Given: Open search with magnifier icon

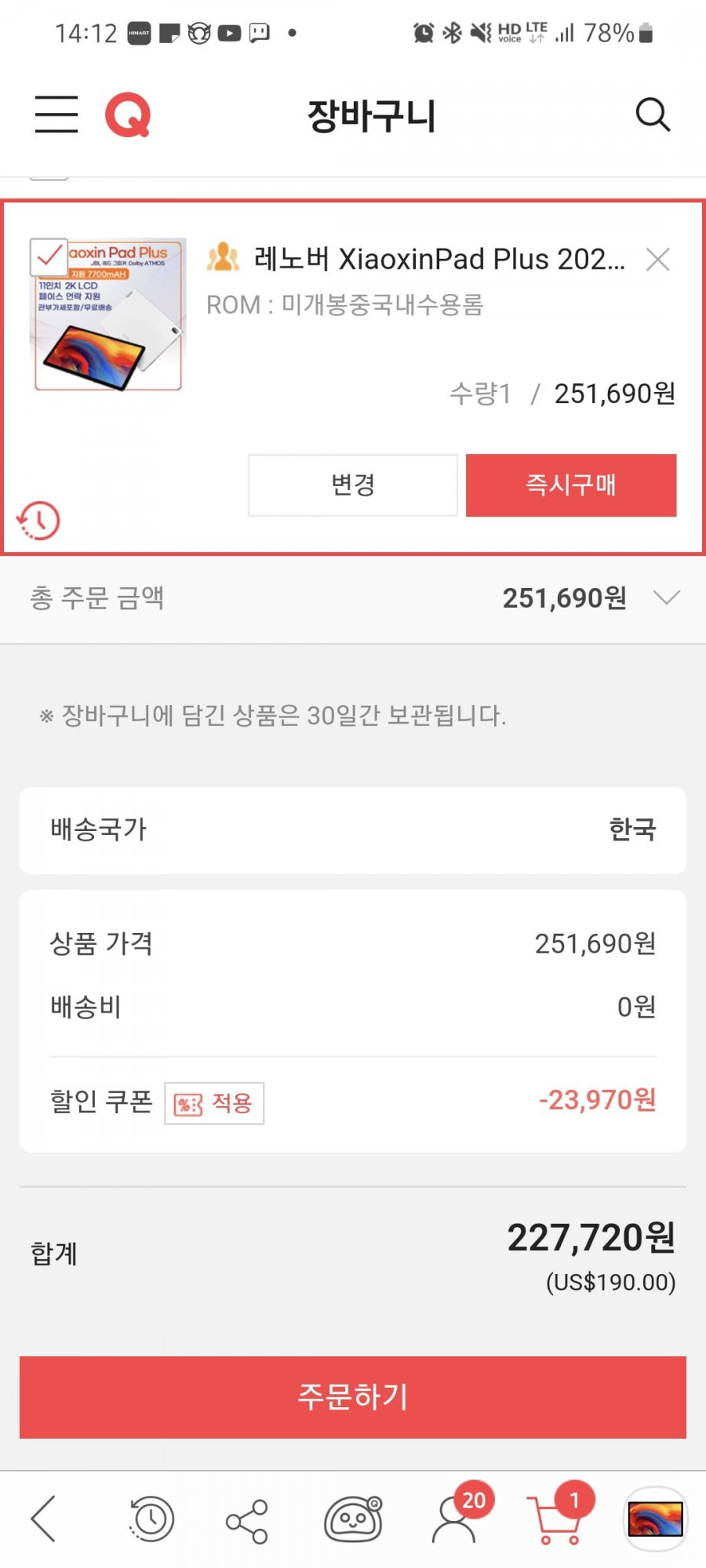Looking at the screenshot, I should [x=653, y=115].
